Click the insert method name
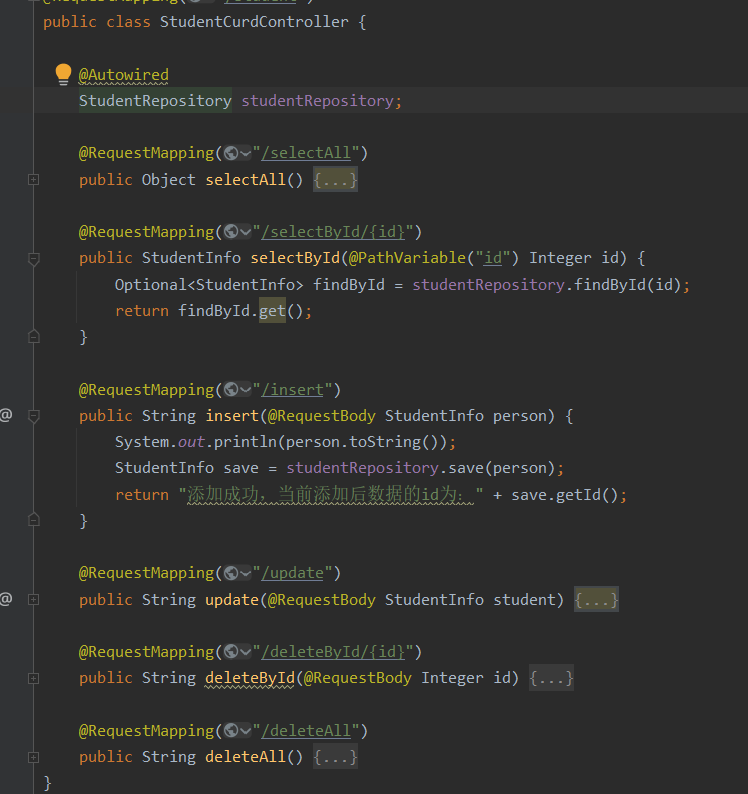The image size is (748, 794). [x=232, y=416]
